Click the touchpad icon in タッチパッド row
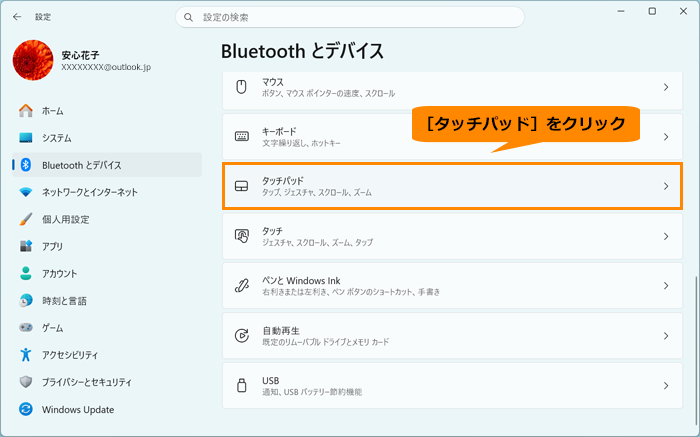The height and width of the screenshot is (437, 700). [242, 186]
